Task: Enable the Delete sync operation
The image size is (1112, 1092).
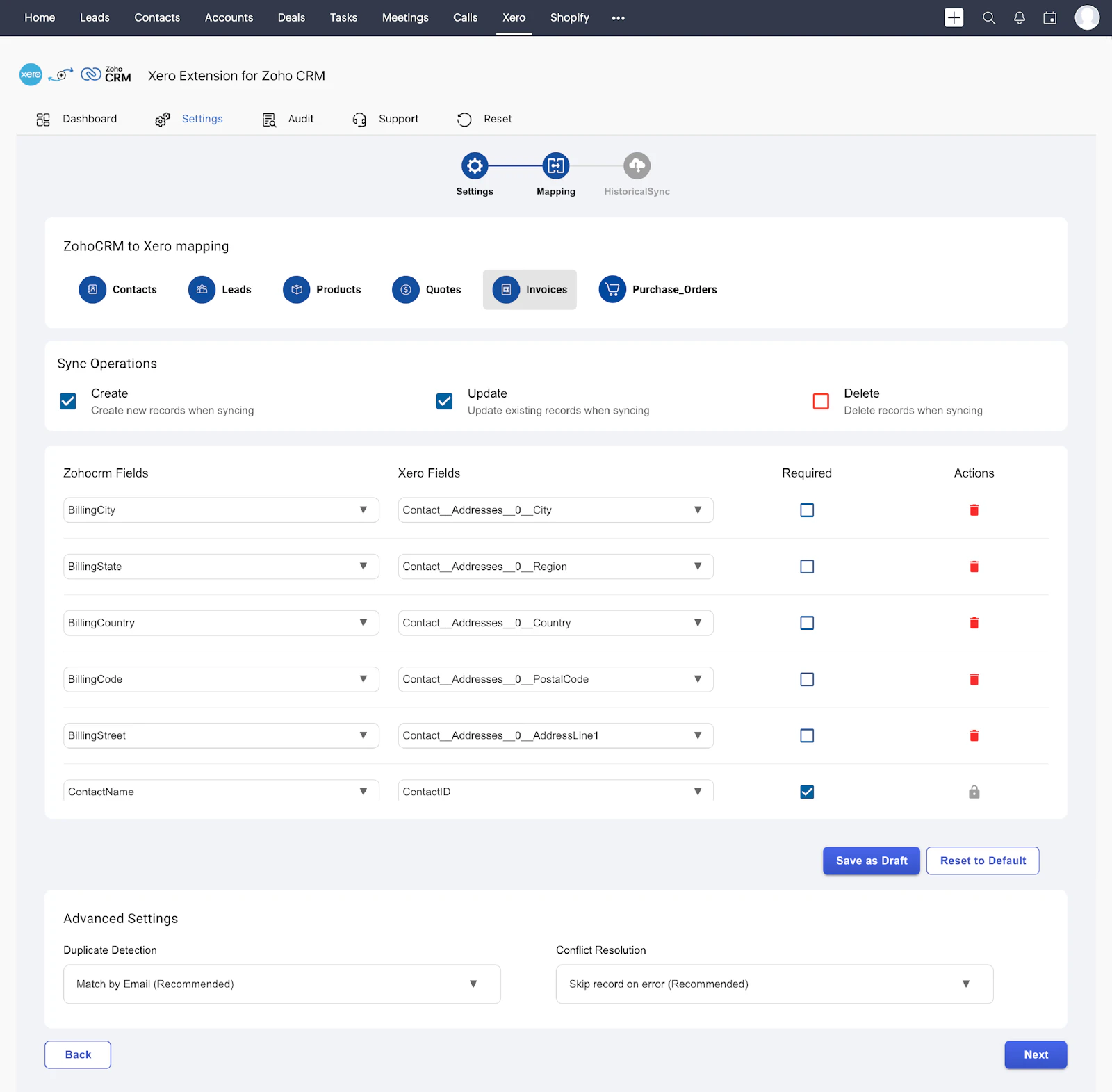Action: point(821,401)
